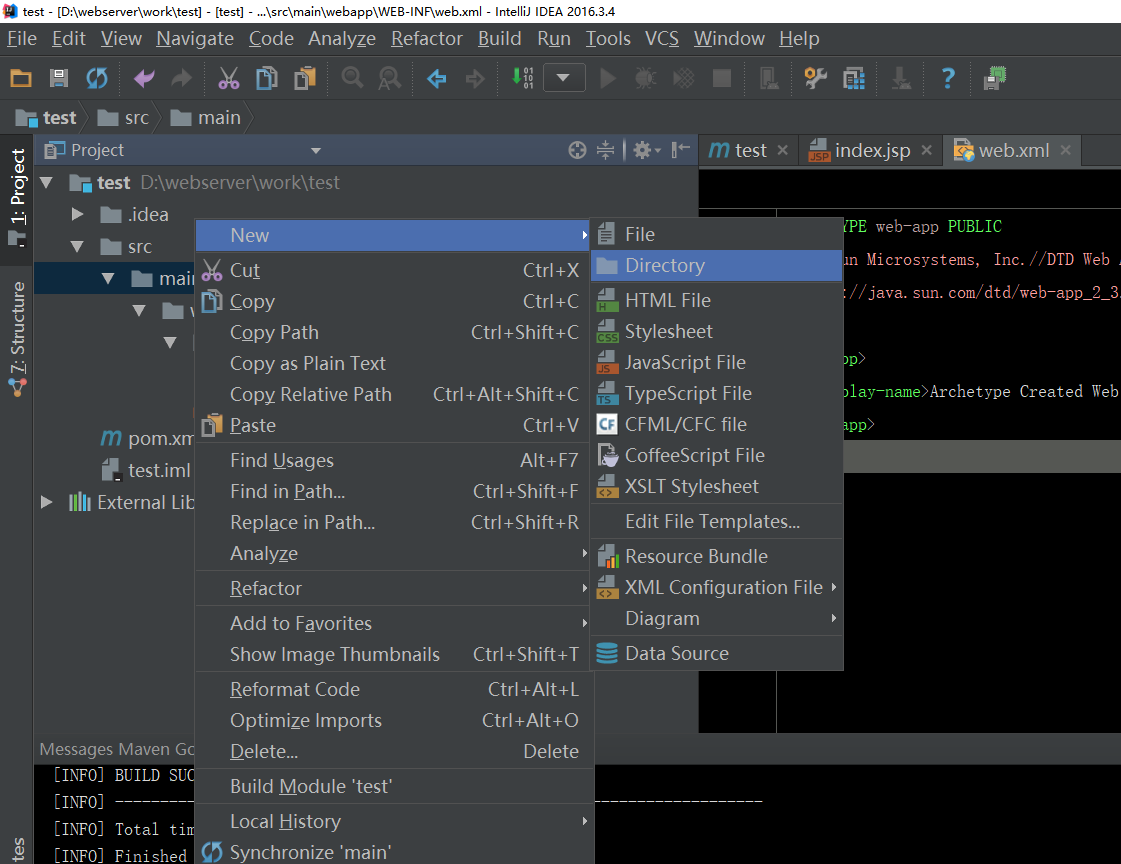Open the Project view selector dropdown
The image size is (1121, 864).
tap(316, 150)
